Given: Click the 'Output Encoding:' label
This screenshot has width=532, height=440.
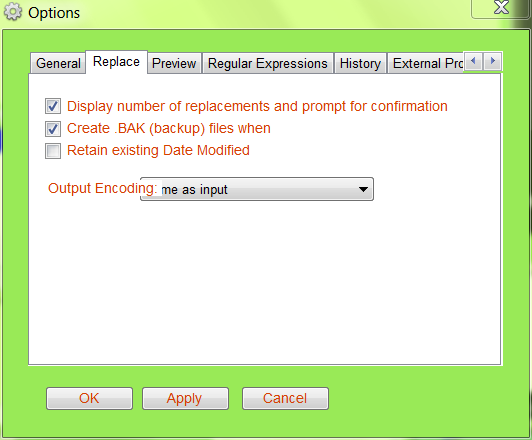Looking at the screenshot, I should (x=102, y=188).
